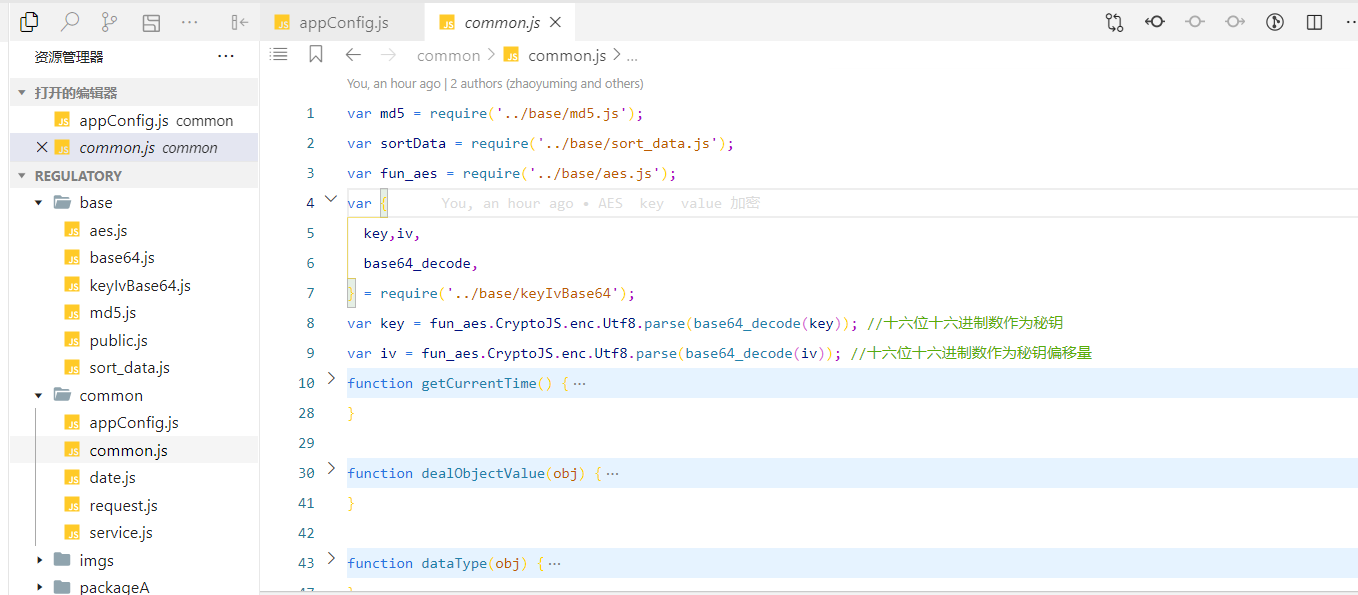1358x595 pixels.
Task: Go to next change commit icon
Action: [x=1235, y=21]
